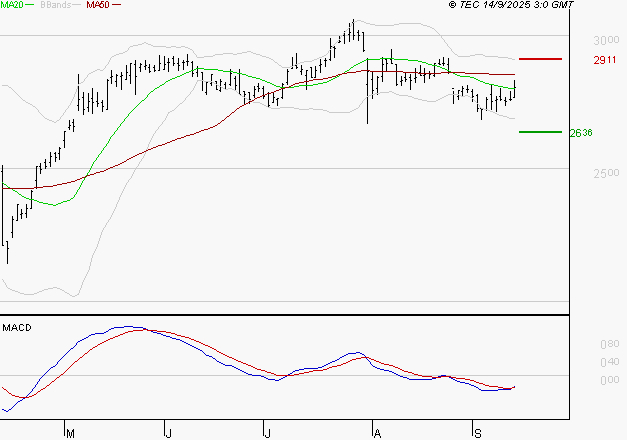Click the dark red MA50 sample line in legend
The image size is (627, 440).
pos(116,5)
